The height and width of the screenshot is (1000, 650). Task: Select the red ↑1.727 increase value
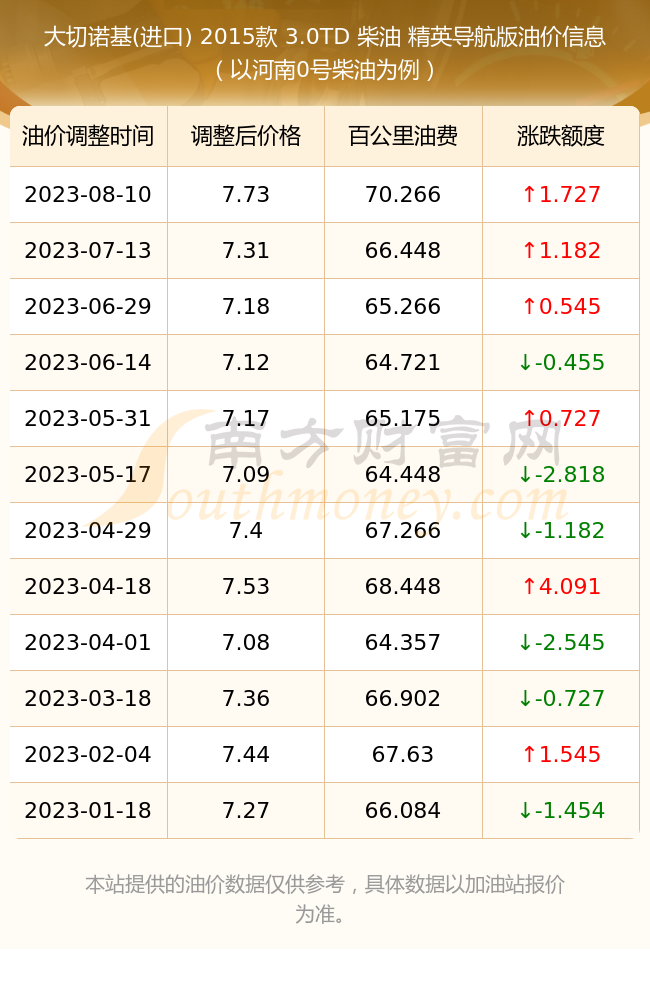coord(561,194)
